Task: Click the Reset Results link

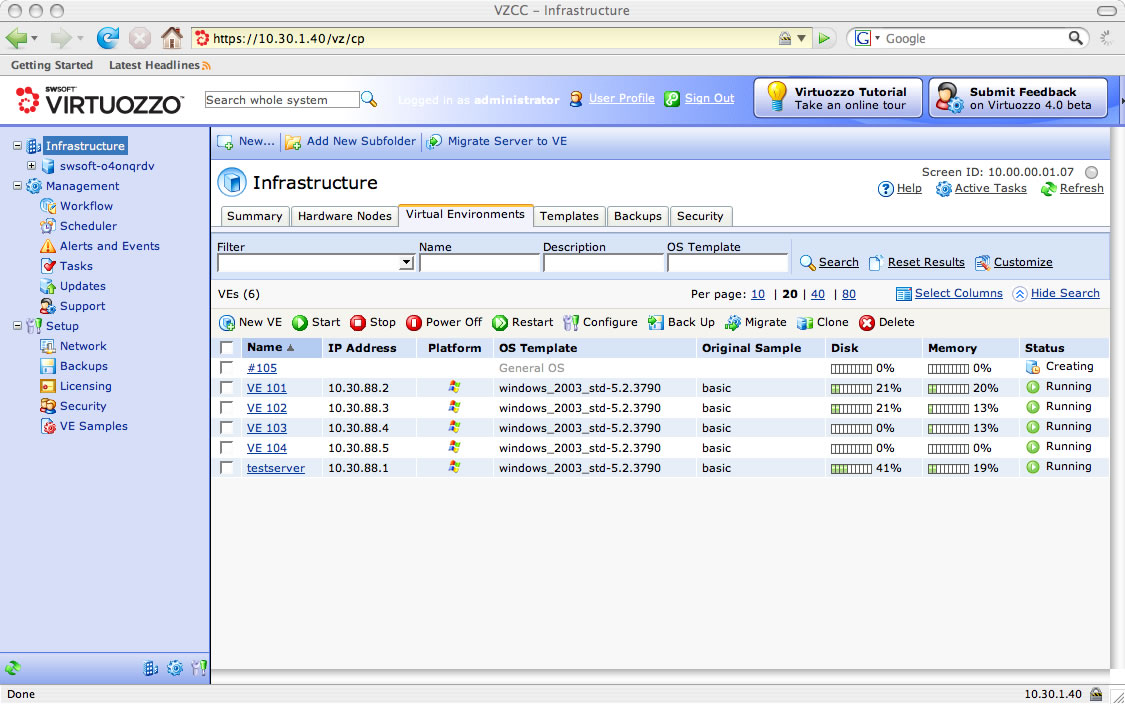Action: point(925,262)
